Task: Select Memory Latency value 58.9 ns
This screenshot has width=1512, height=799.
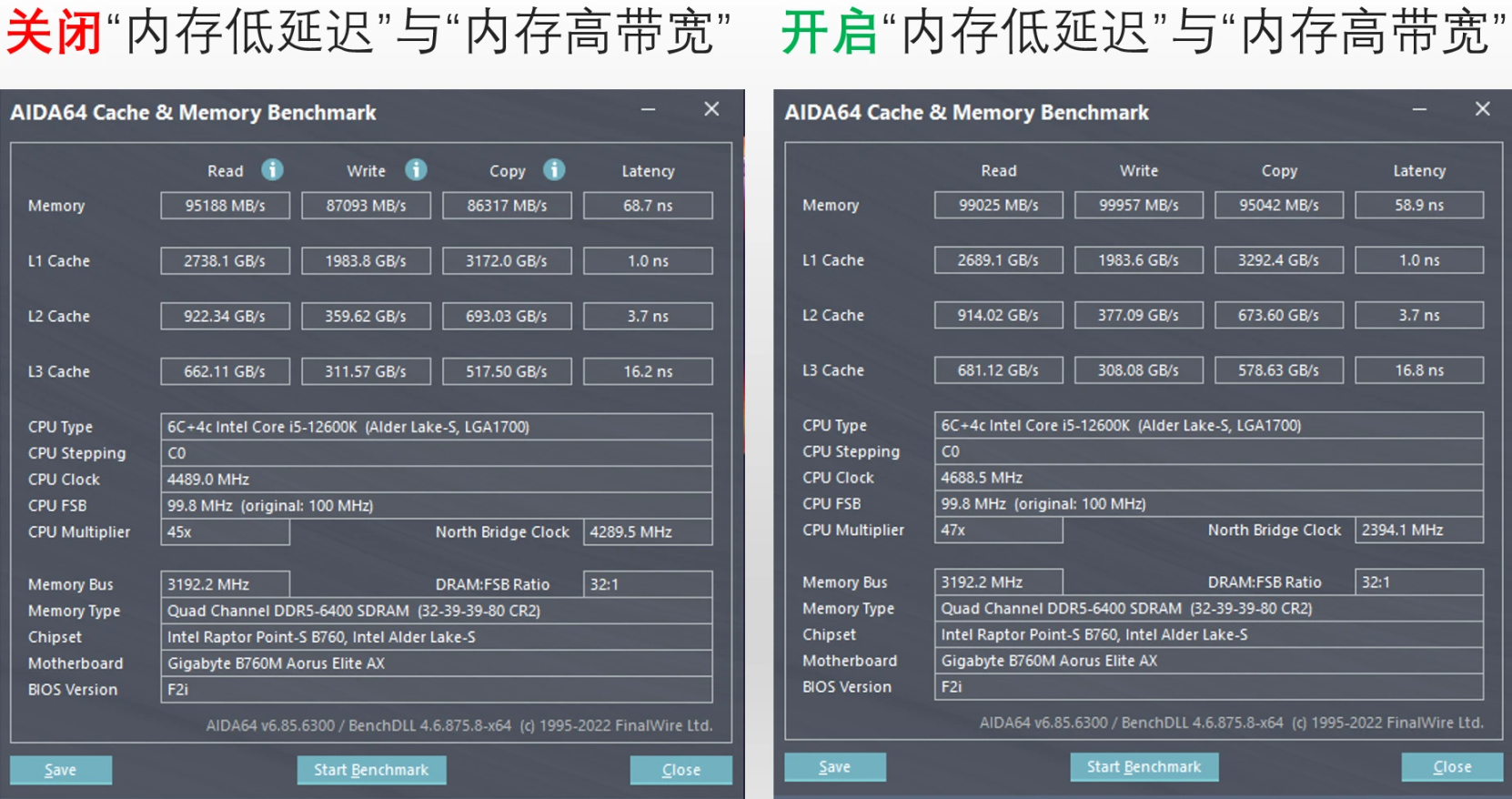Action: click(x=1419, y=205)
